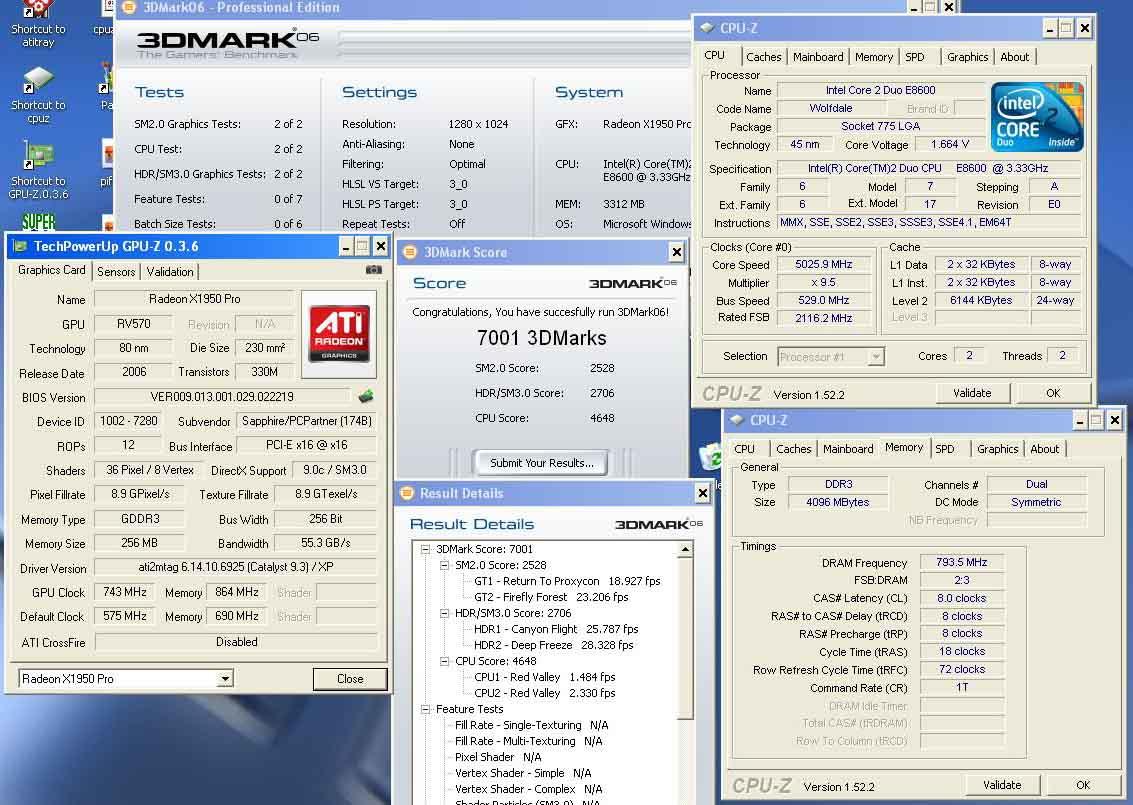Click the Core Speed 5025.9 MHz value
1133x805 pixels.
coord(824,264)
